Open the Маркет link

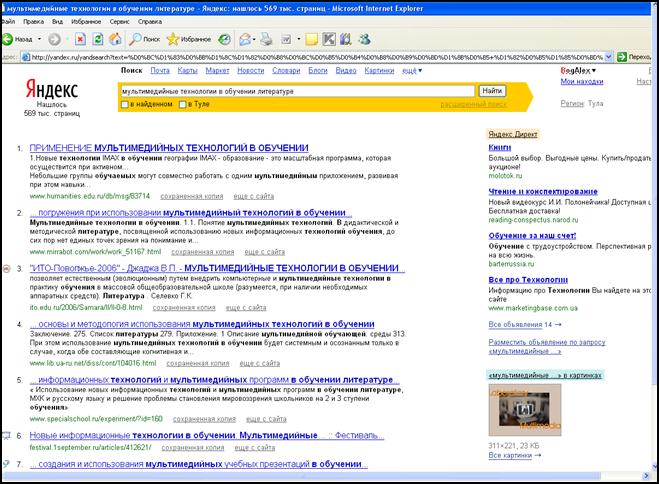[217, 71]
